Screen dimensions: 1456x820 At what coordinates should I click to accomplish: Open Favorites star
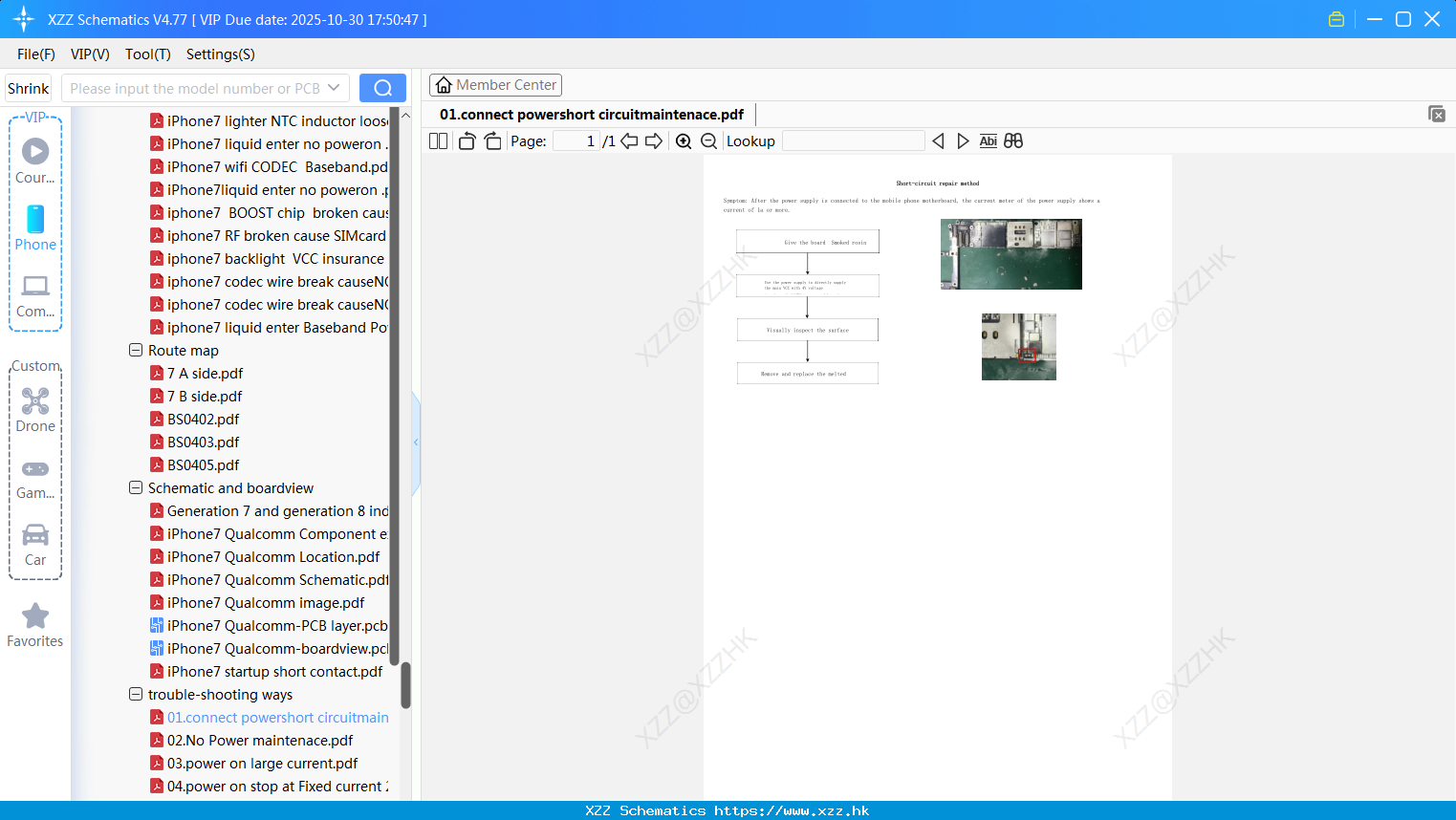pyautogui.click(x=35, y=625)
